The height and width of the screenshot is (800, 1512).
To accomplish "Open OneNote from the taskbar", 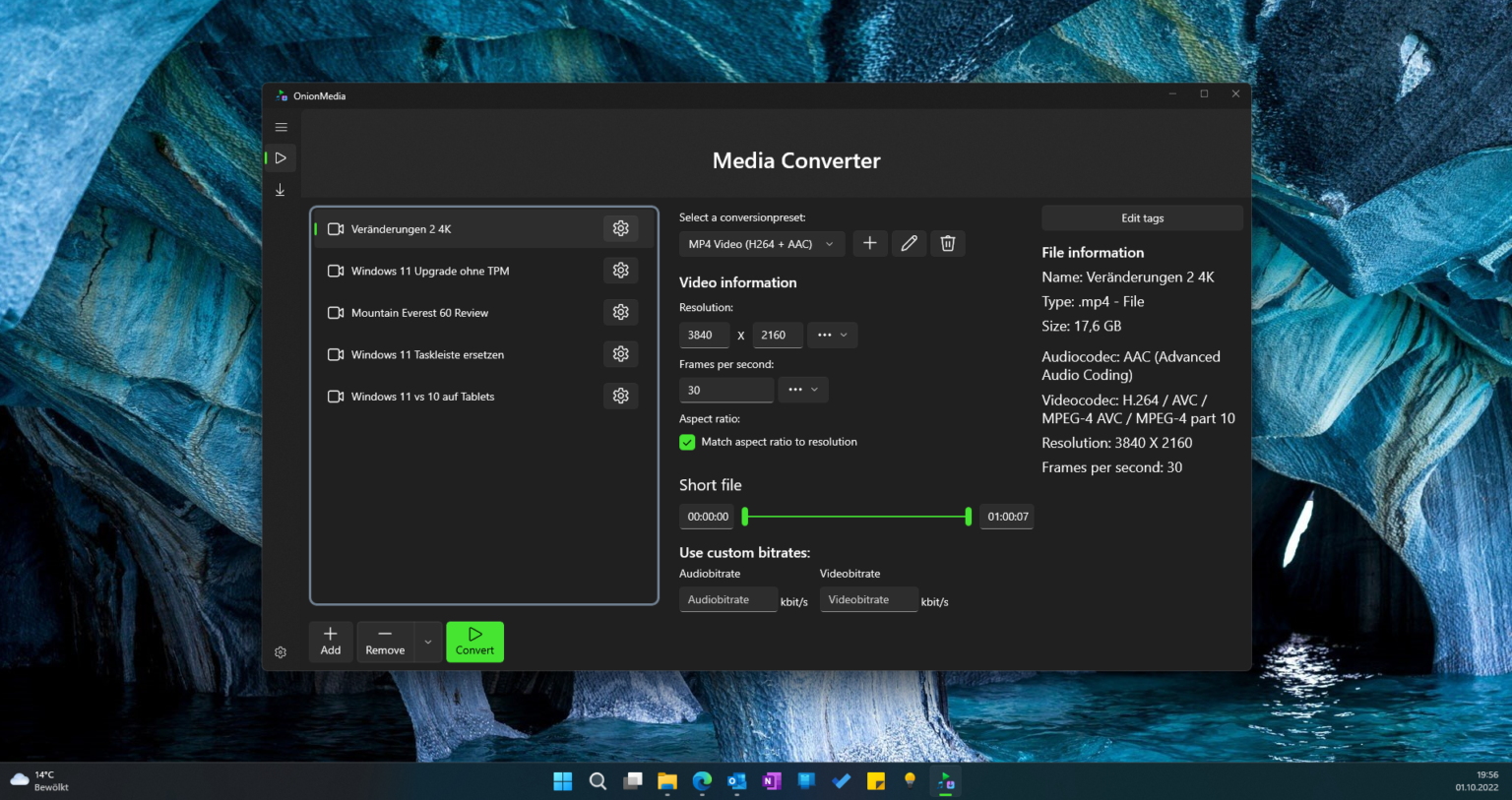I will (772, 781).
